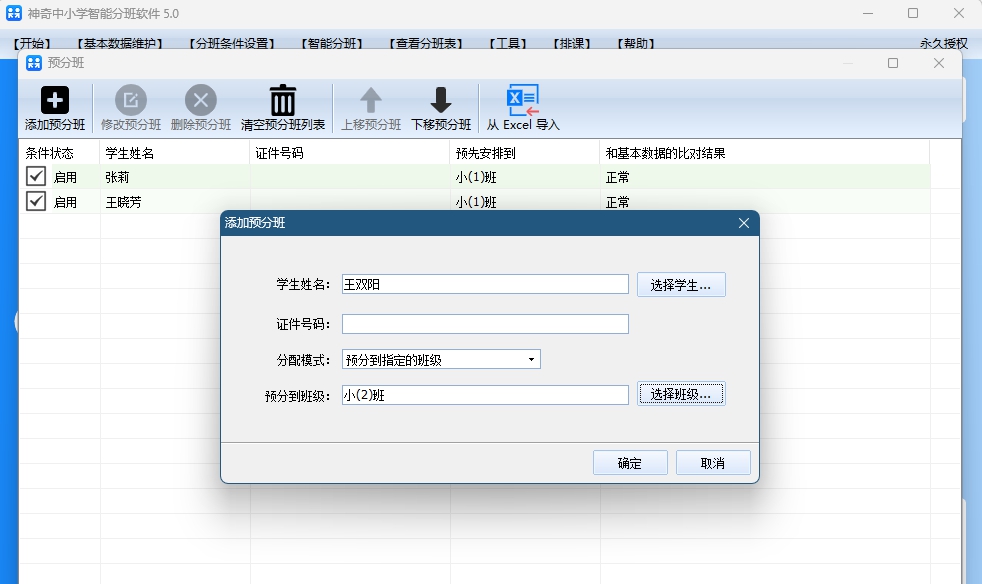Confirm the dialog with 确定
The height and width of the screenshot is (584, 982).
pyautogui.click(x=630, y=462)
